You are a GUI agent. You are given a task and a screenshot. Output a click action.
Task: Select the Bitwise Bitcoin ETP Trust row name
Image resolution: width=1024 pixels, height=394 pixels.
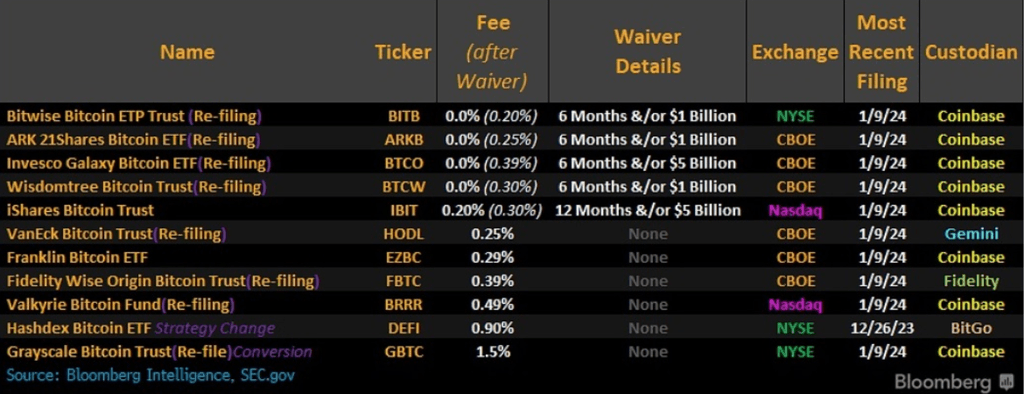[x=134, y=116]
